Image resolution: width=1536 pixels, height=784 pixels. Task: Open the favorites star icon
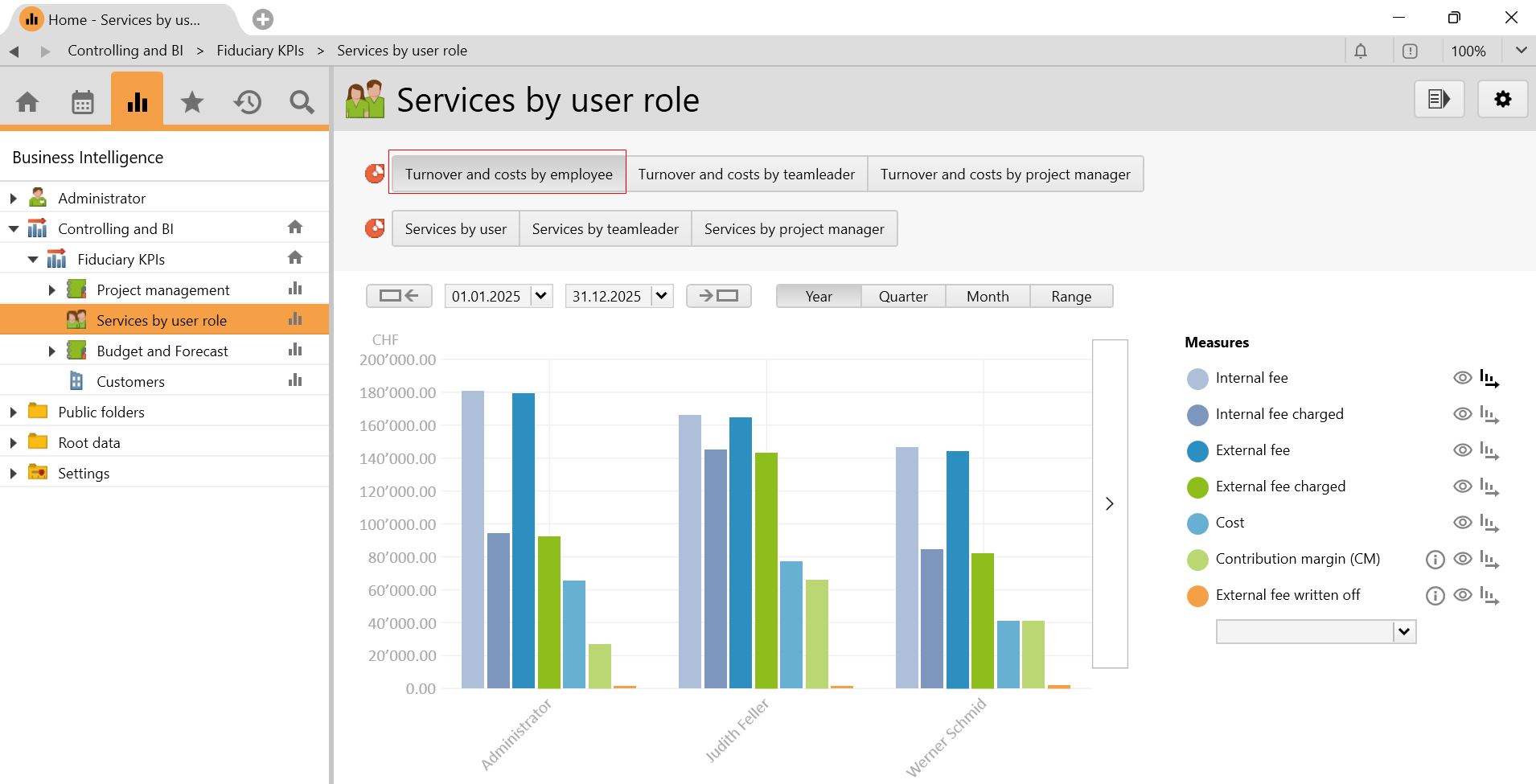pos(192,102)
